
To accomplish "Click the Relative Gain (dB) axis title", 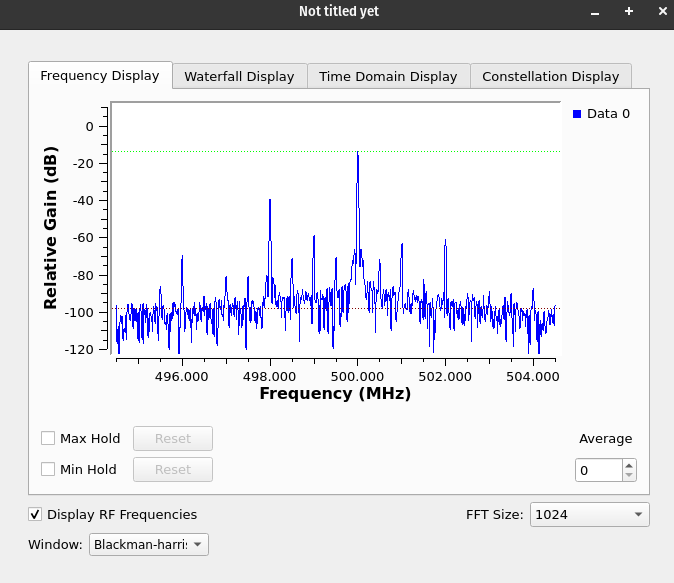I will click(x=50, y=228).
